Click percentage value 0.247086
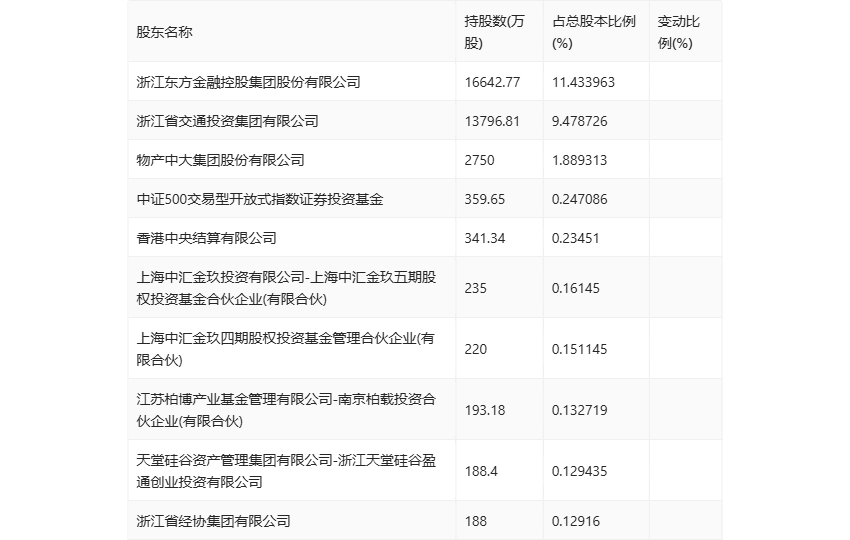 (579, 200)
